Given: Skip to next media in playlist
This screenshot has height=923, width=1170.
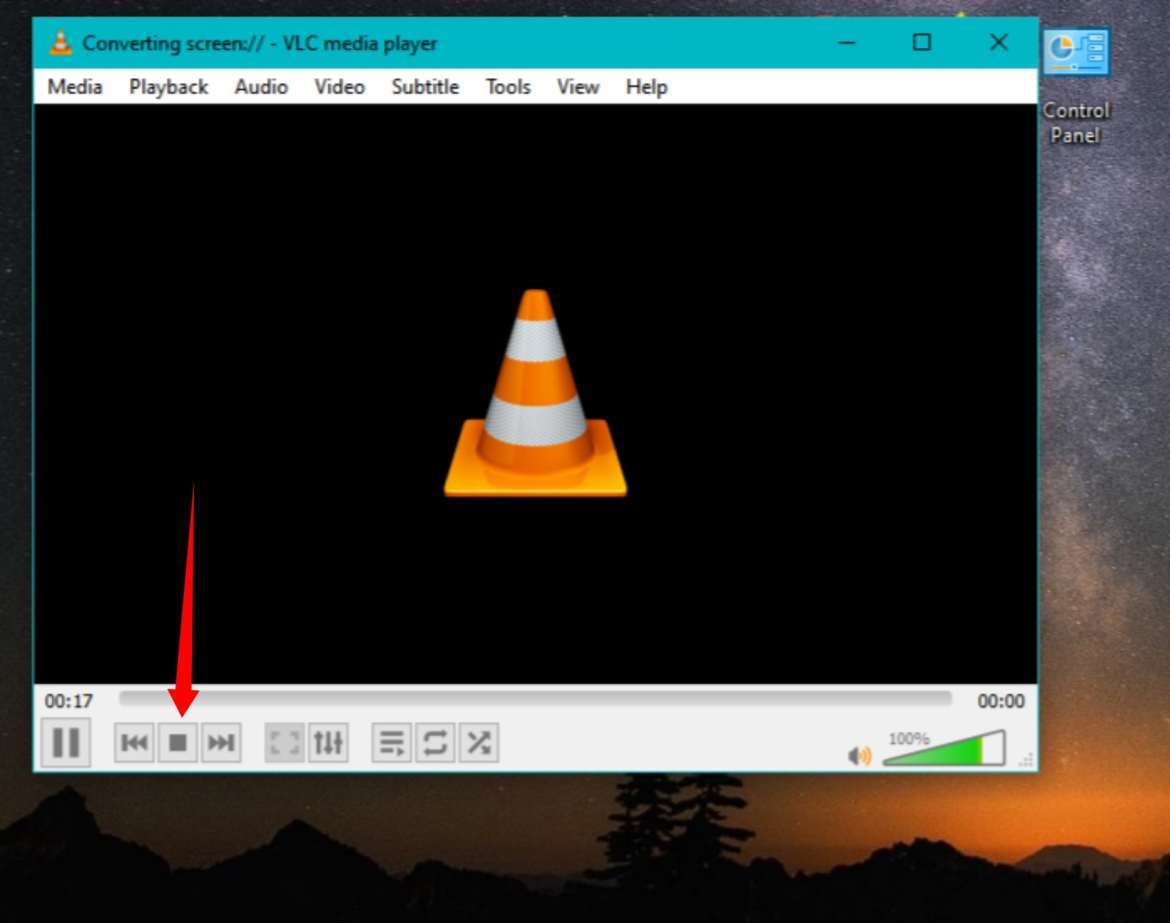Looking at the screenshot, I should click(x=221, y=742).
